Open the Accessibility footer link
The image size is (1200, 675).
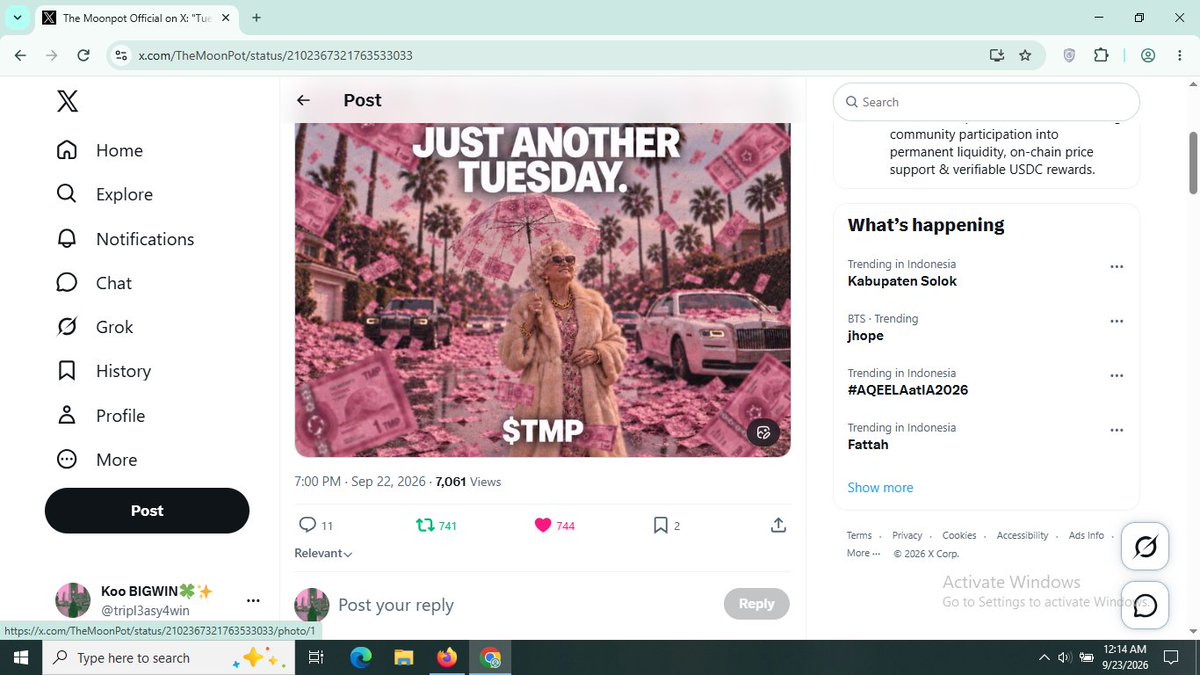click(1022, 536)
